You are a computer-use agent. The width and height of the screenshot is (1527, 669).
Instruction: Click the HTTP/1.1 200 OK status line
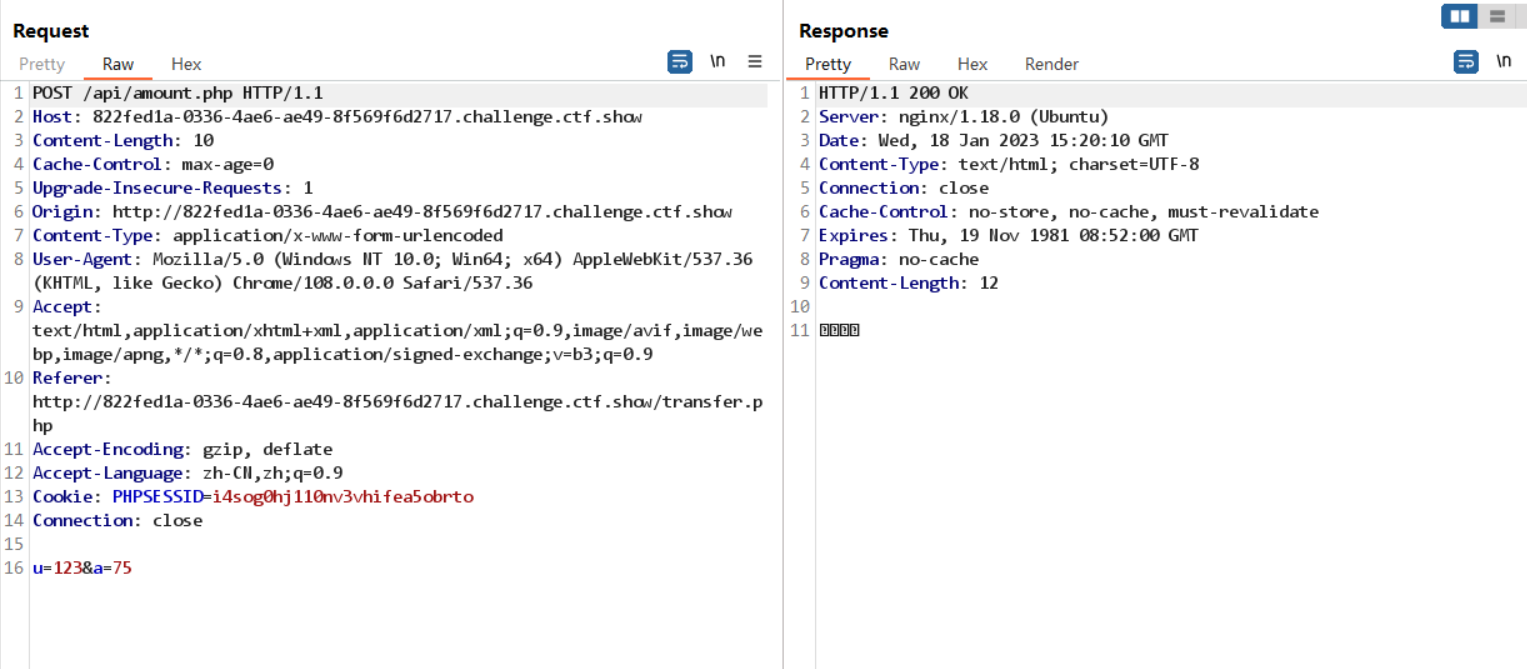(893, 93)
